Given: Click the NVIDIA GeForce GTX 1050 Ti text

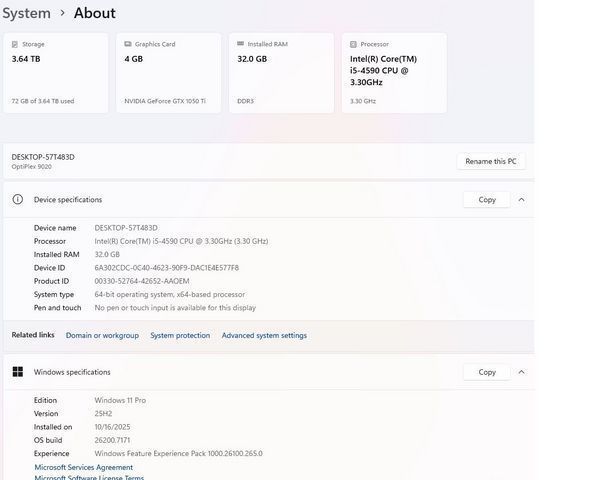Looking at the screenshot, I should click(x=165, y=101).
